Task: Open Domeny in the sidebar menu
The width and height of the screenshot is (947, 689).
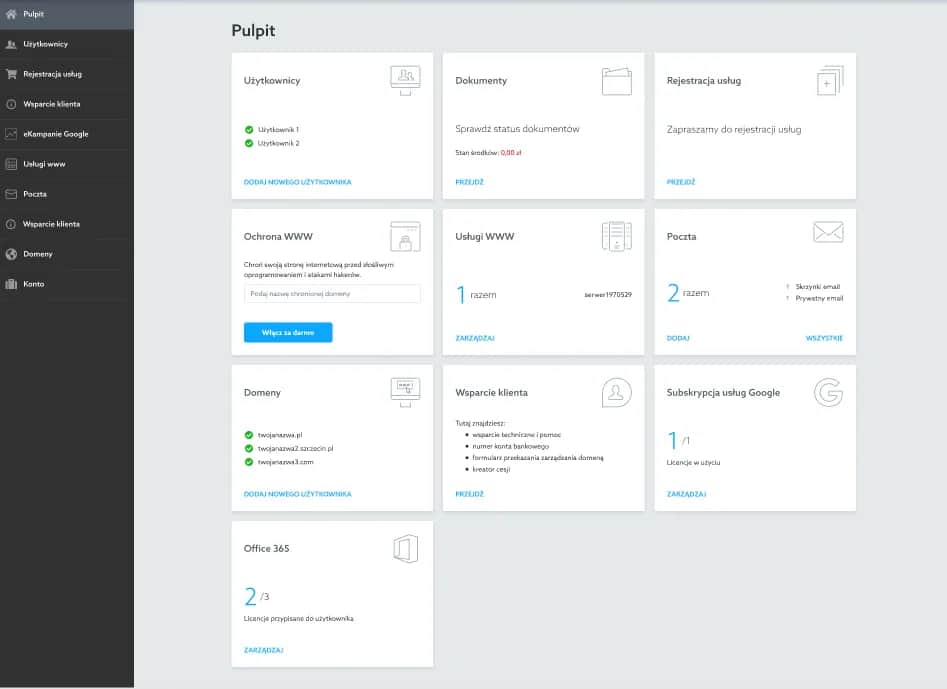Action: [x=38, y=254]
